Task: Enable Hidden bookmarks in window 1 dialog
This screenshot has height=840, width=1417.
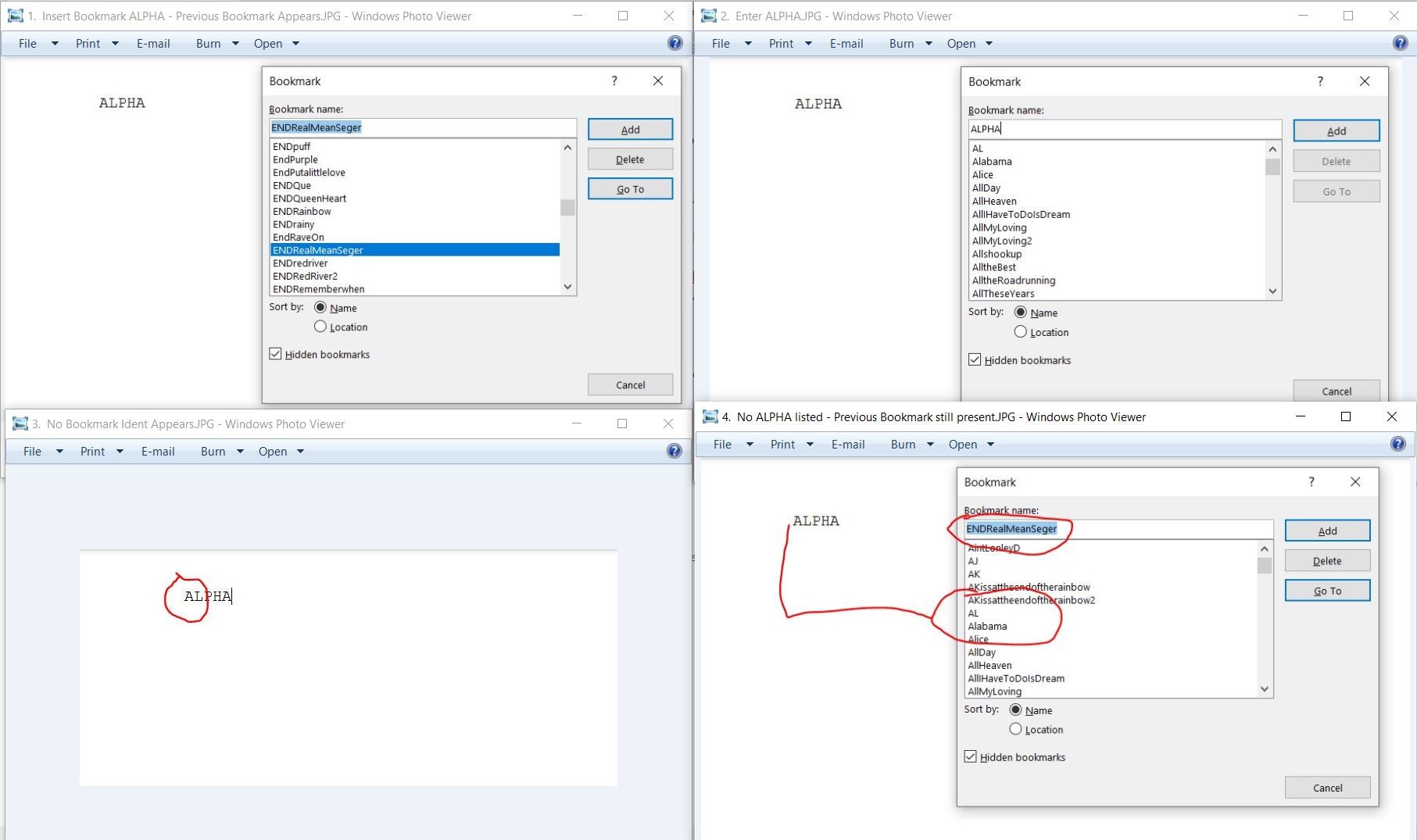Action: (275, 354)
